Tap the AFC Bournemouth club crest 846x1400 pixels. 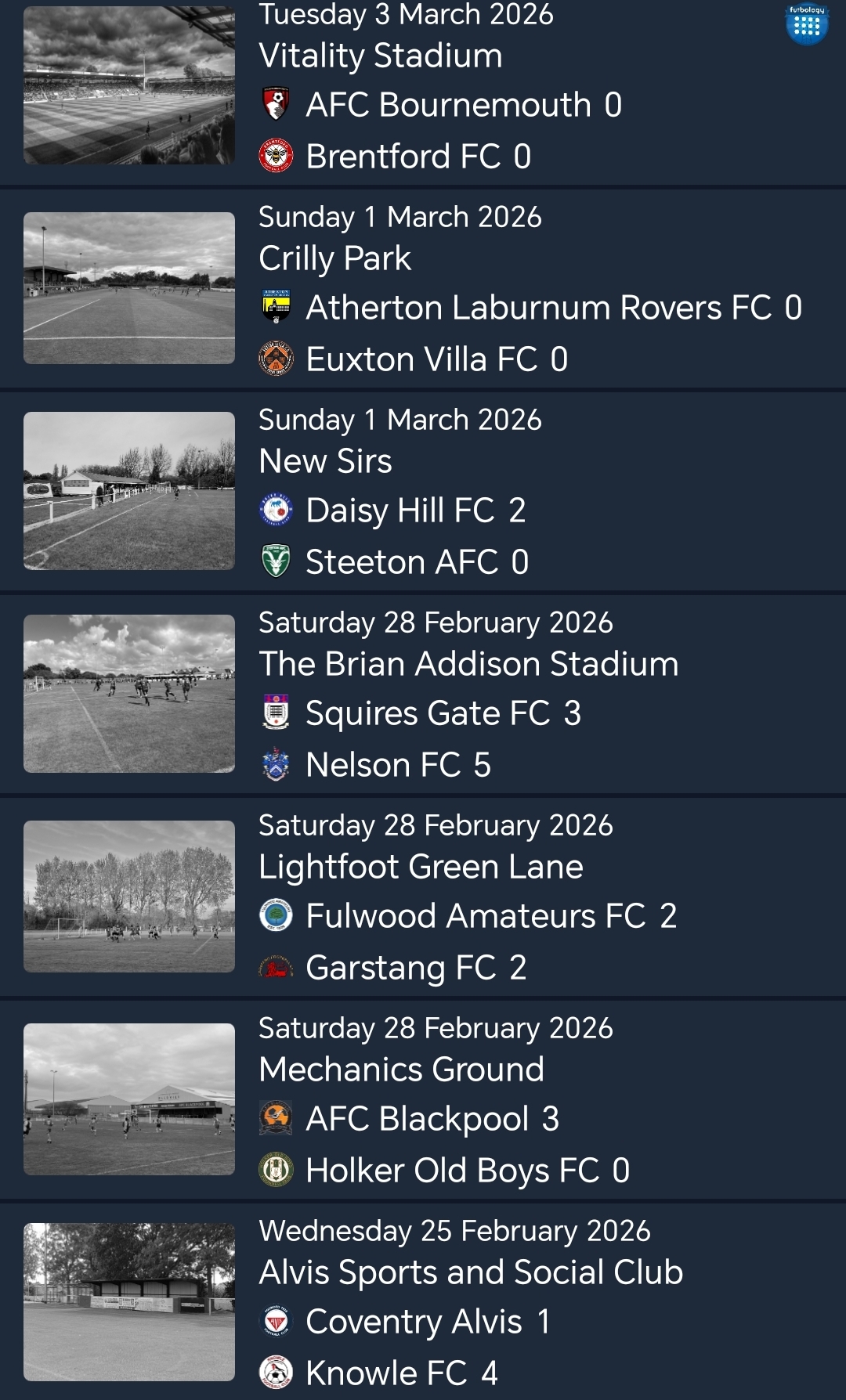click(276, 104)
